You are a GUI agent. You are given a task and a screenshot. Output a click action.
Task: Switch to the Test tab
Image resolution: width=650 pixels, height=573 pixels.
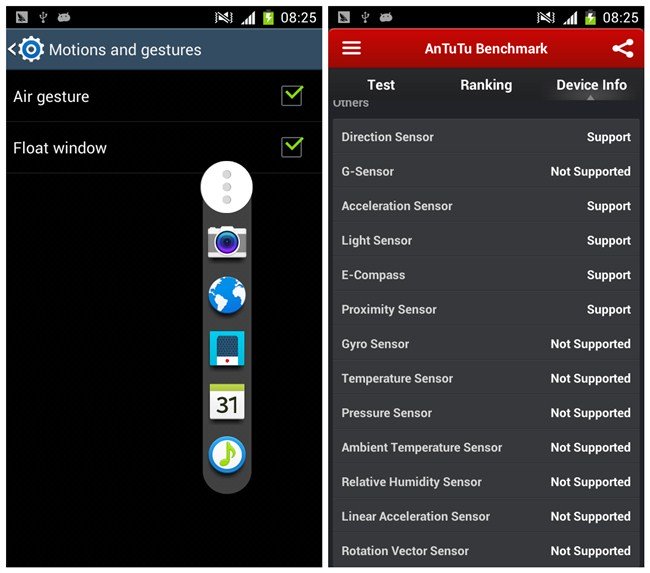pos(381,85)
